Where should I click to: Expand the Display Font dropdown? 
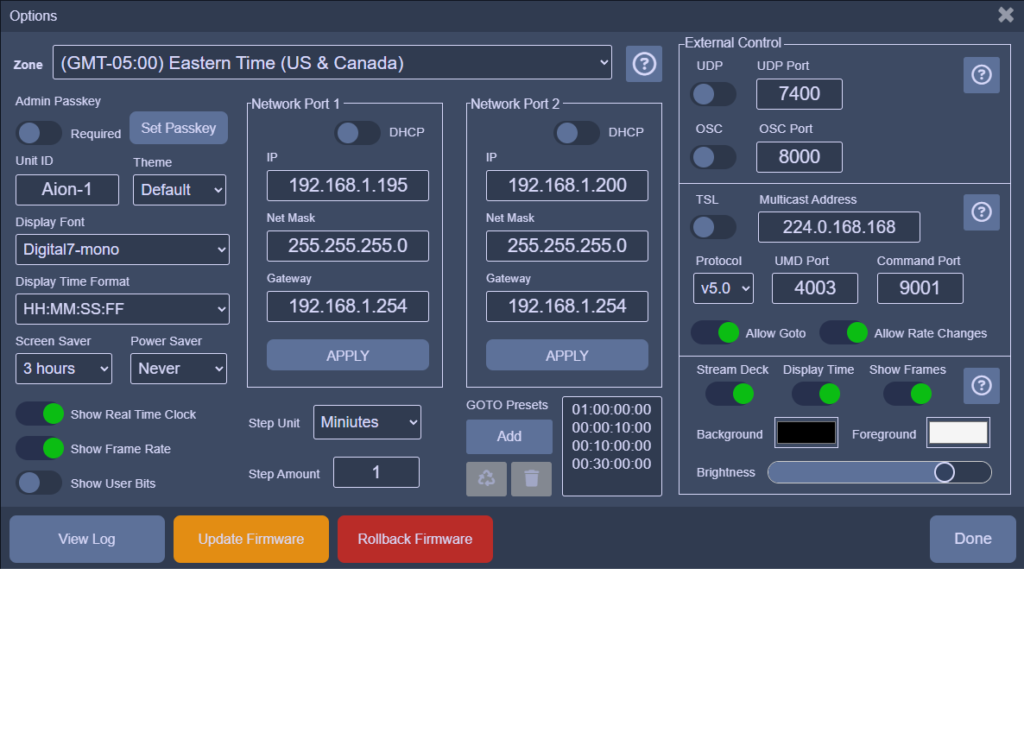[122, 249]
